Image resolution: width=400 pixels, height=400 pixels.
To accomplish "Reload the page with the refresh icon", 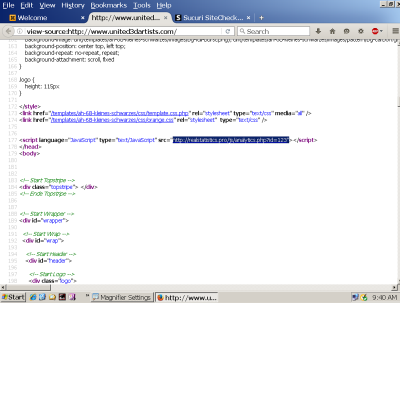I will (228, 31).
